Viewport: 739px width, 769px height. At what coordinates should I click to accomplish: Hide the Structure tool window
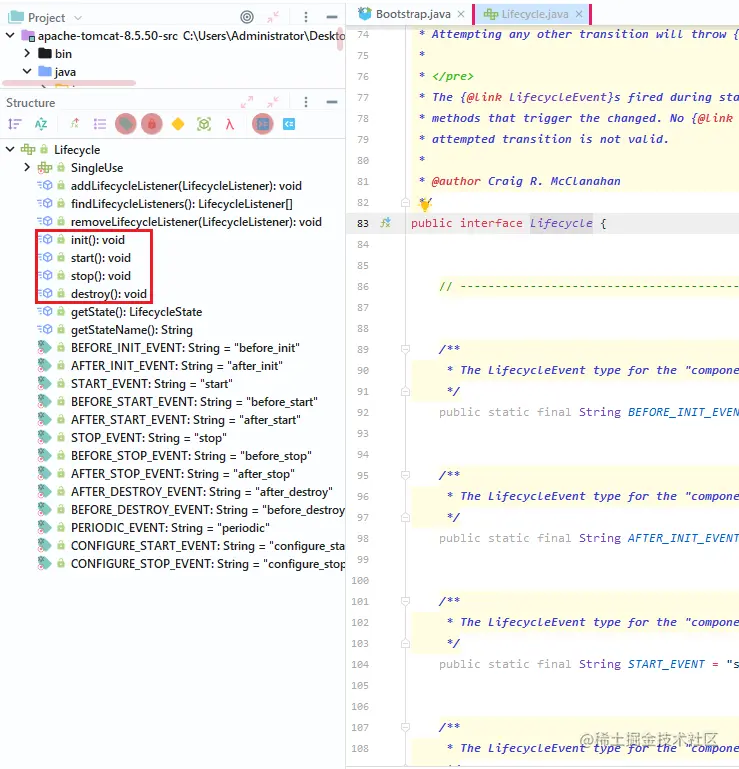[x=332, y=102]
